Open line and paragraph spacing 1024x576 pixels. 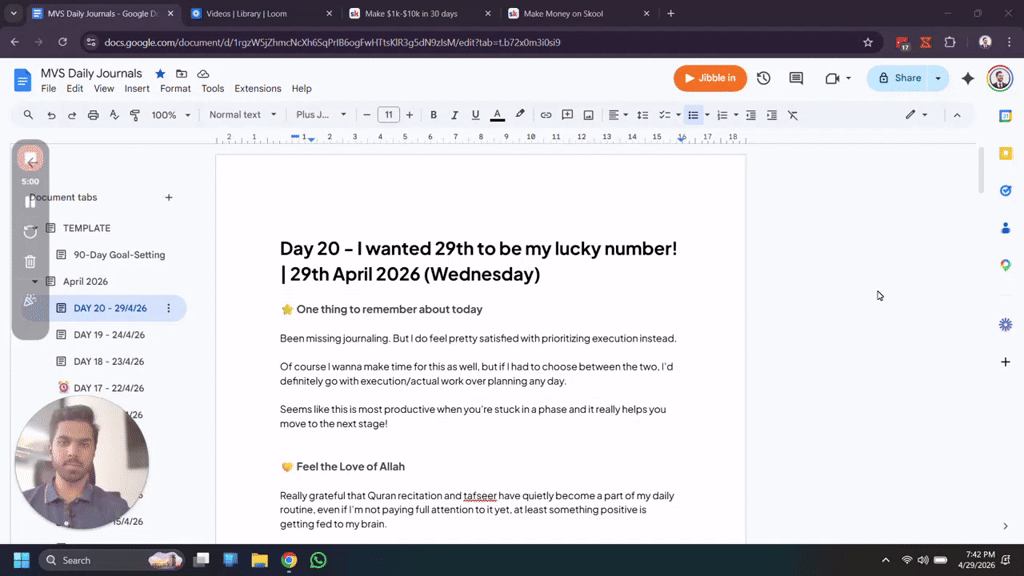(643, 115)
